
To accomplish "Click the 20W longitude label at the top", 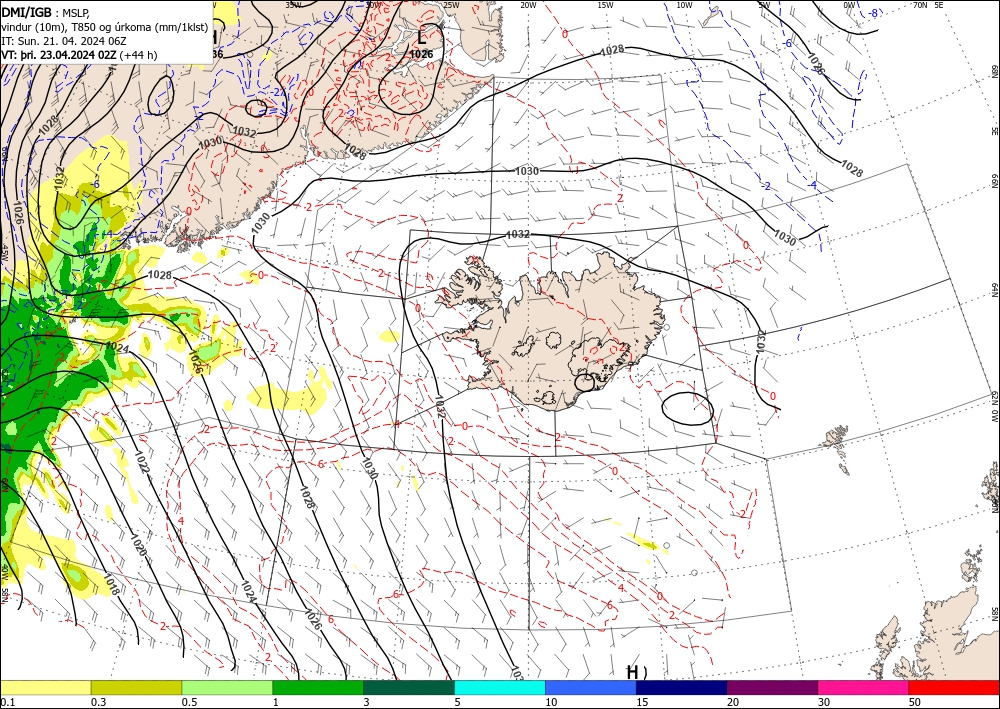I will 528,5.
